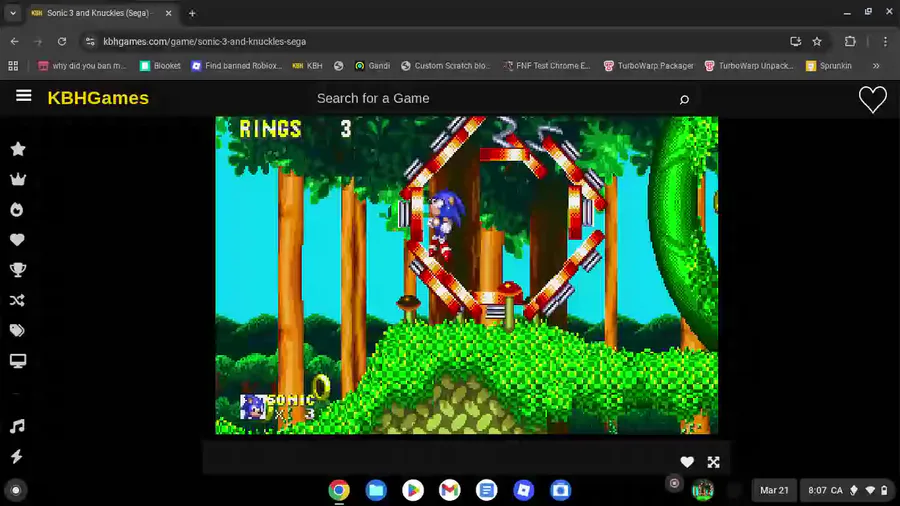Enter fullscreen with the expand icon

(713, 462)
